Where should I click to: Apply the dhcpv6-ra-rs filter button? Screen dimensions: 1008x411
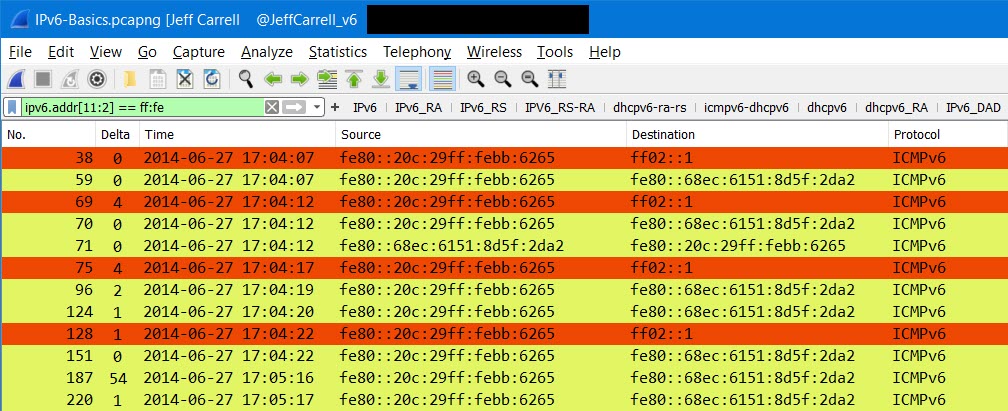click(x=649, y=107)
